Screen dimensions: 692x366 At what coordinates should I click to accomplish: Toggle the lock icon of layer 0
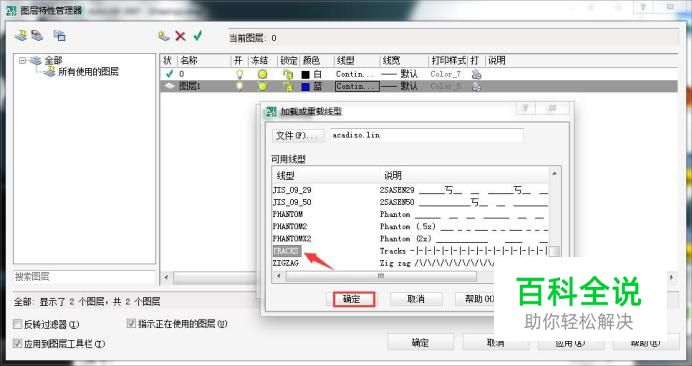288,75
